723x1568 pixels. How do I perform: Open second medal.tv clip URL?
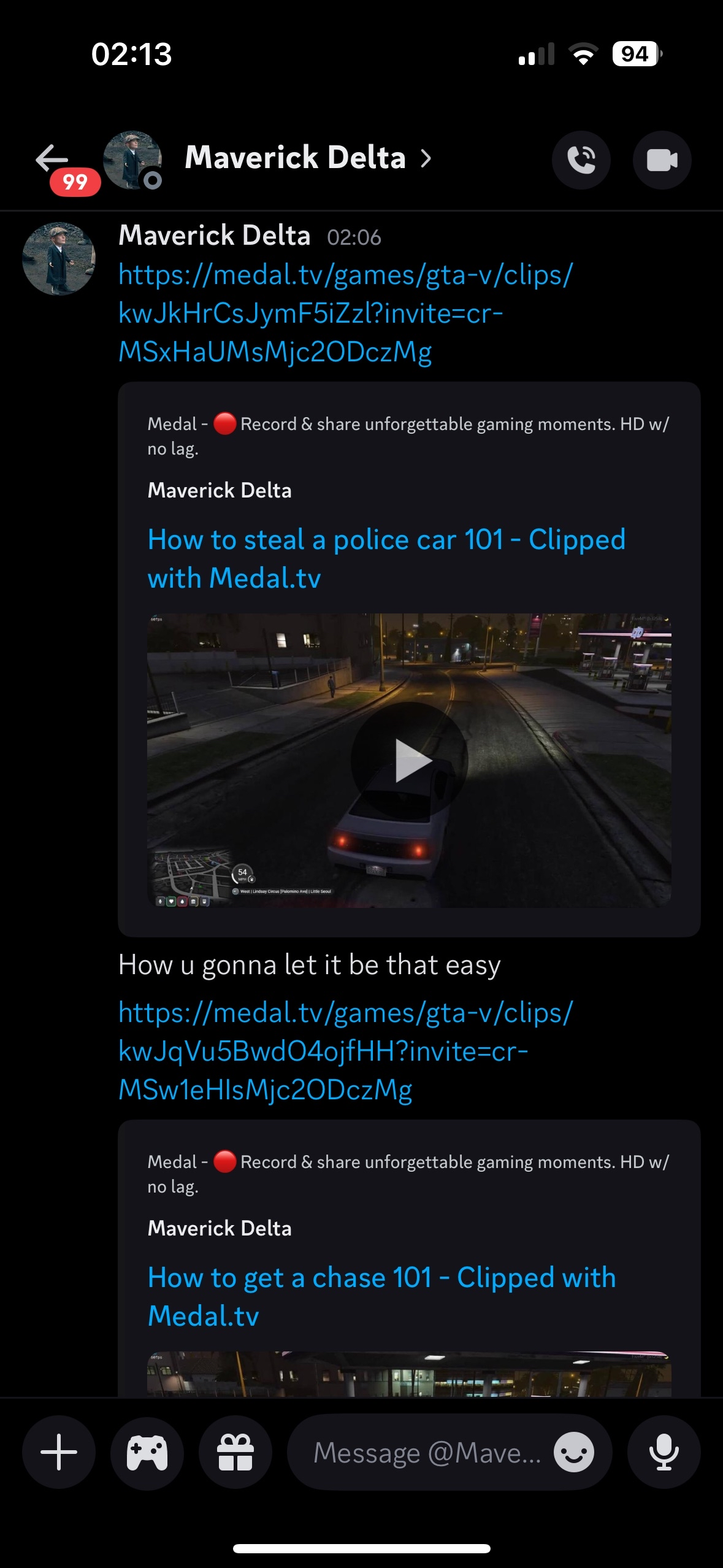pyautogui.click(x=345, y=1051)
